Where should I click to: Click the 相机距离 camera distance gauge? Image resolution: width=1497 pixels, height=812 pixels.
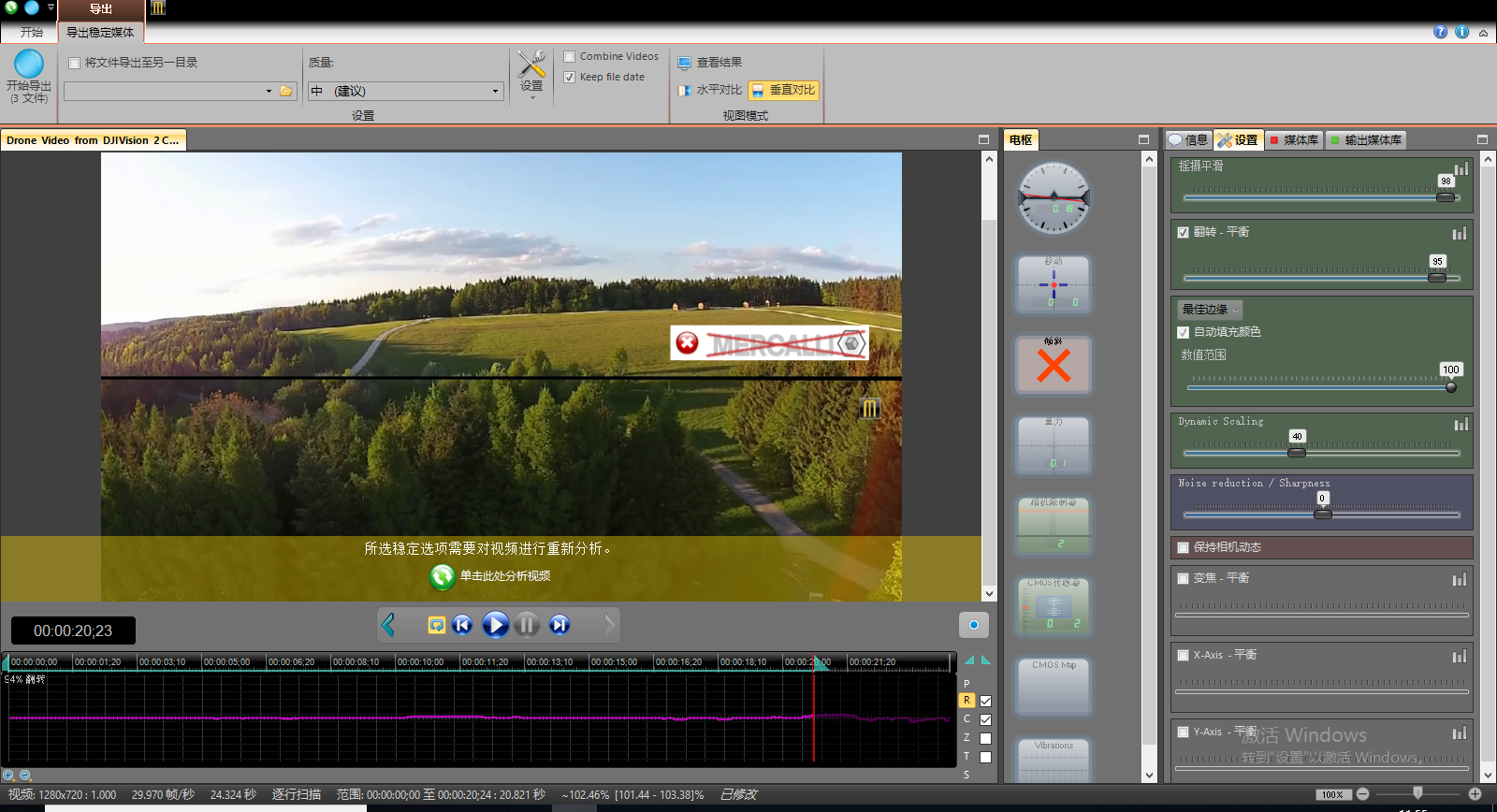click(x=1054, y=525)
